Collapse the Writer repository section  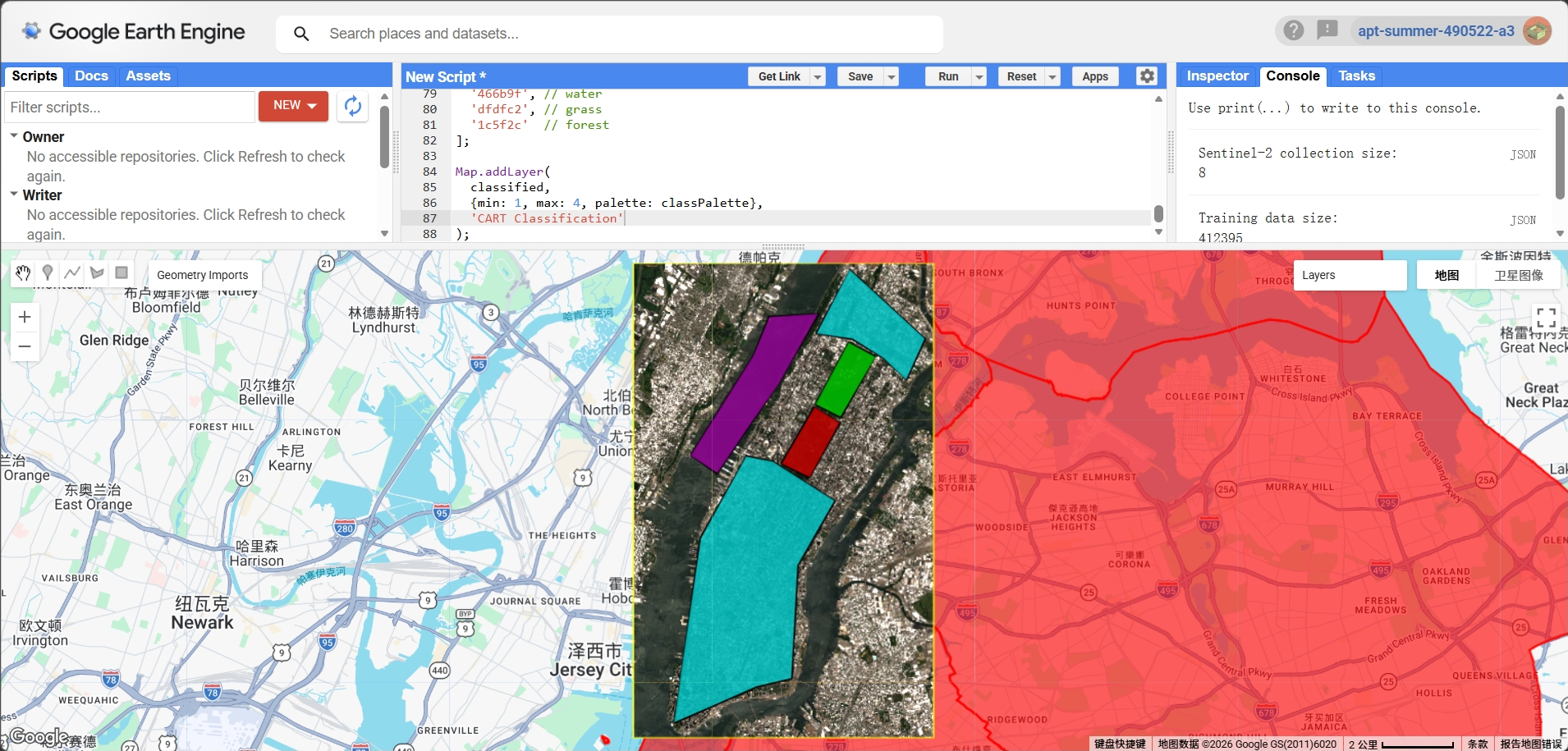point(14,195)
